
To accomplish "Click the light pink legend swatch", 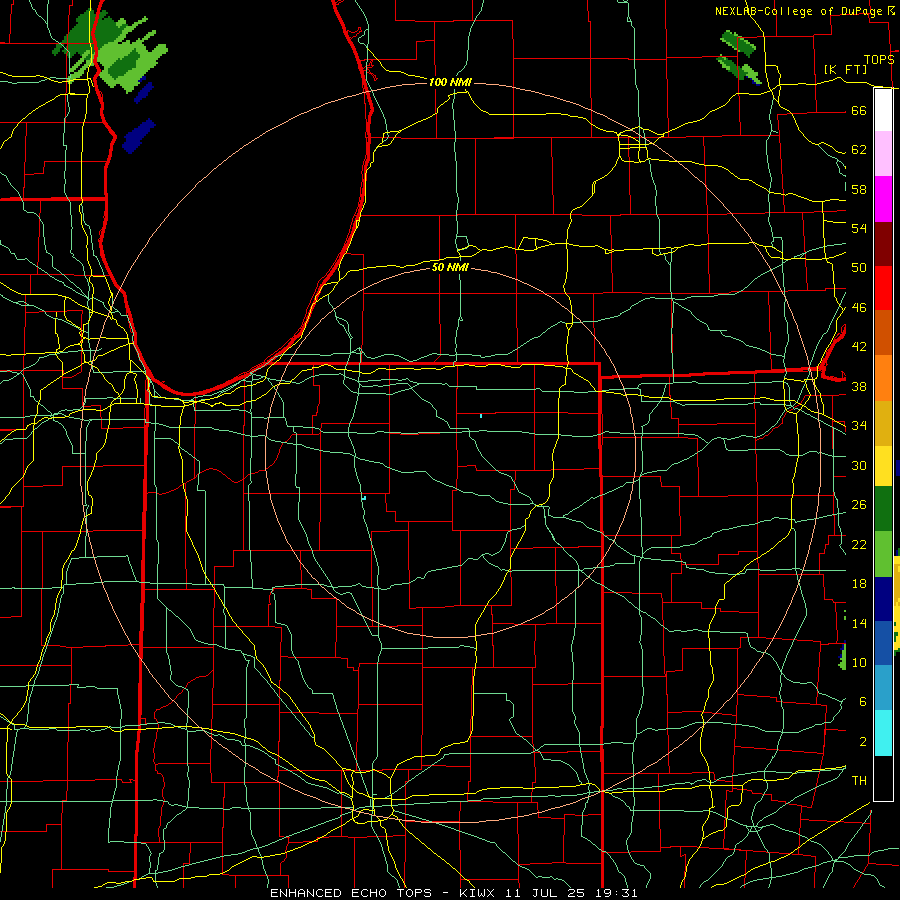I will pos(883,154).
